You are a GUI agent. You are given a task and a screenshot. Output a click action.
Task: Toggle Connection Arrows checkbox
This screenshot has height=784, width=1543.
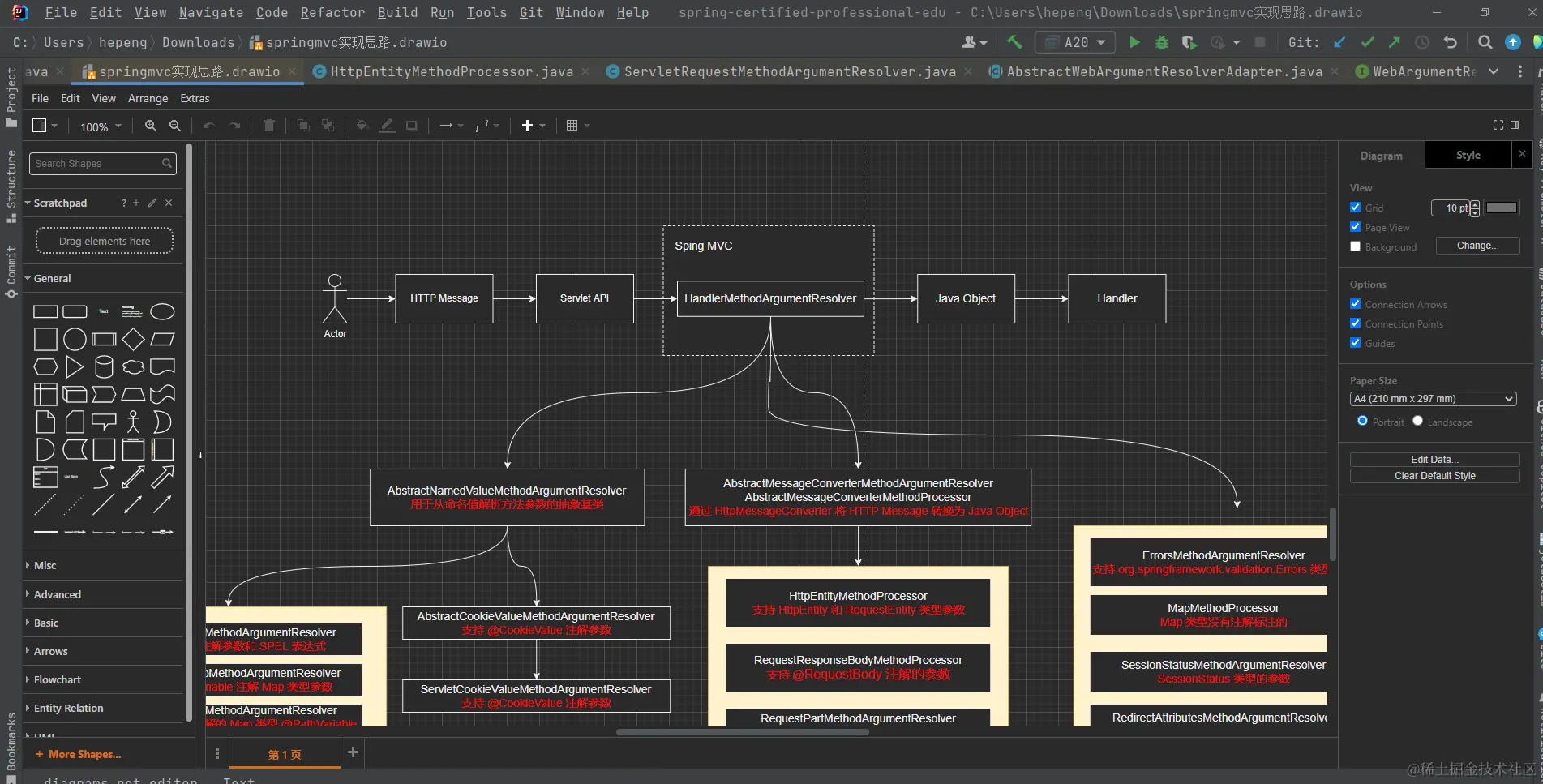(x=1355, y=304)
